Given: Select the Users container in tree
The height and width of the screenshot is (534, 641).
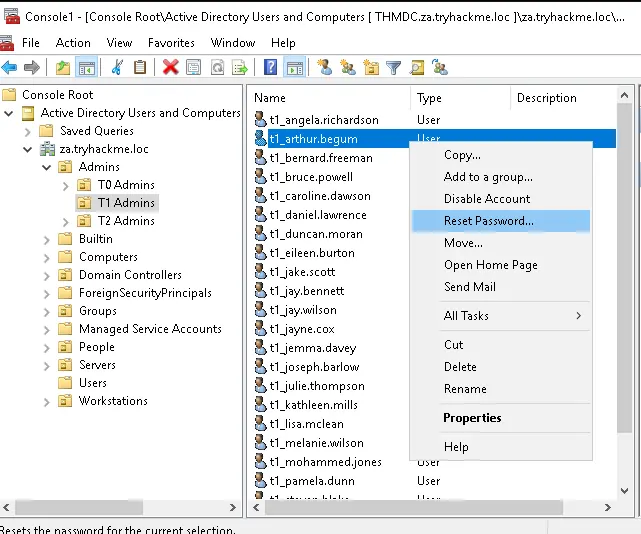Looking at the screenshot, I should pyautogui.click(x=93, y=383).
